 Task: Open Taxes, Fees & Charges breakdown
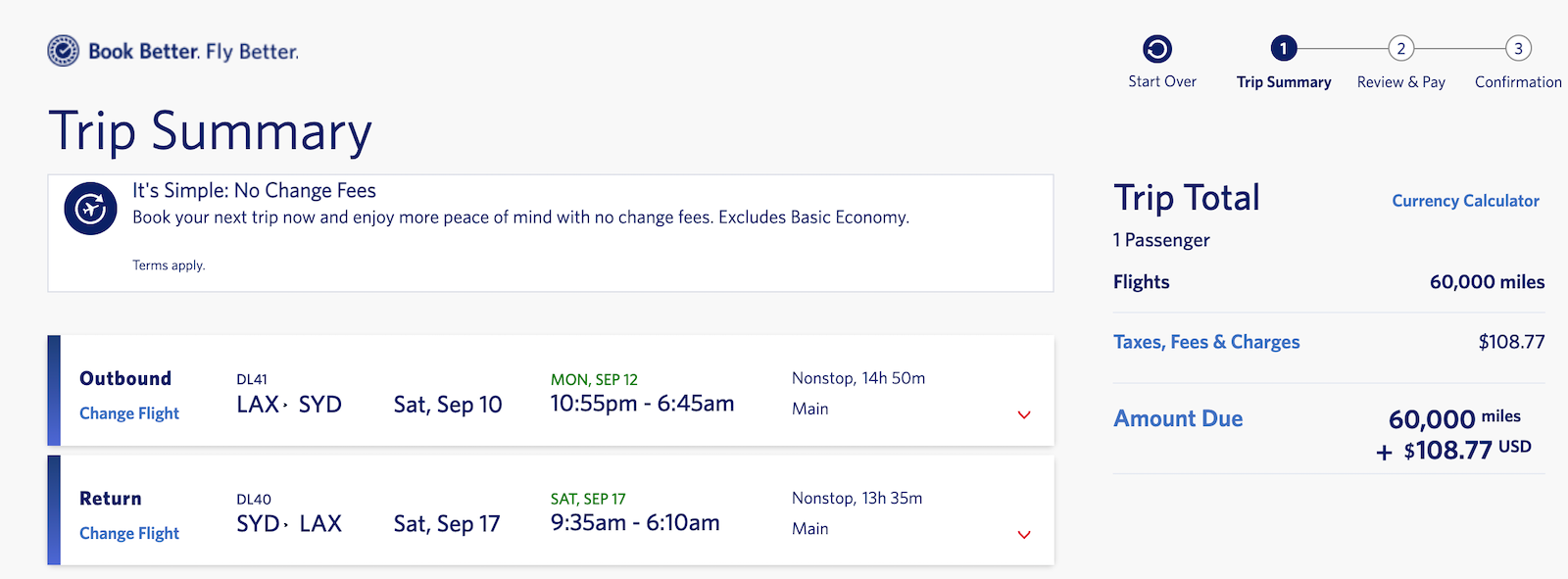pyautogui.click(x=1206, y=341)
